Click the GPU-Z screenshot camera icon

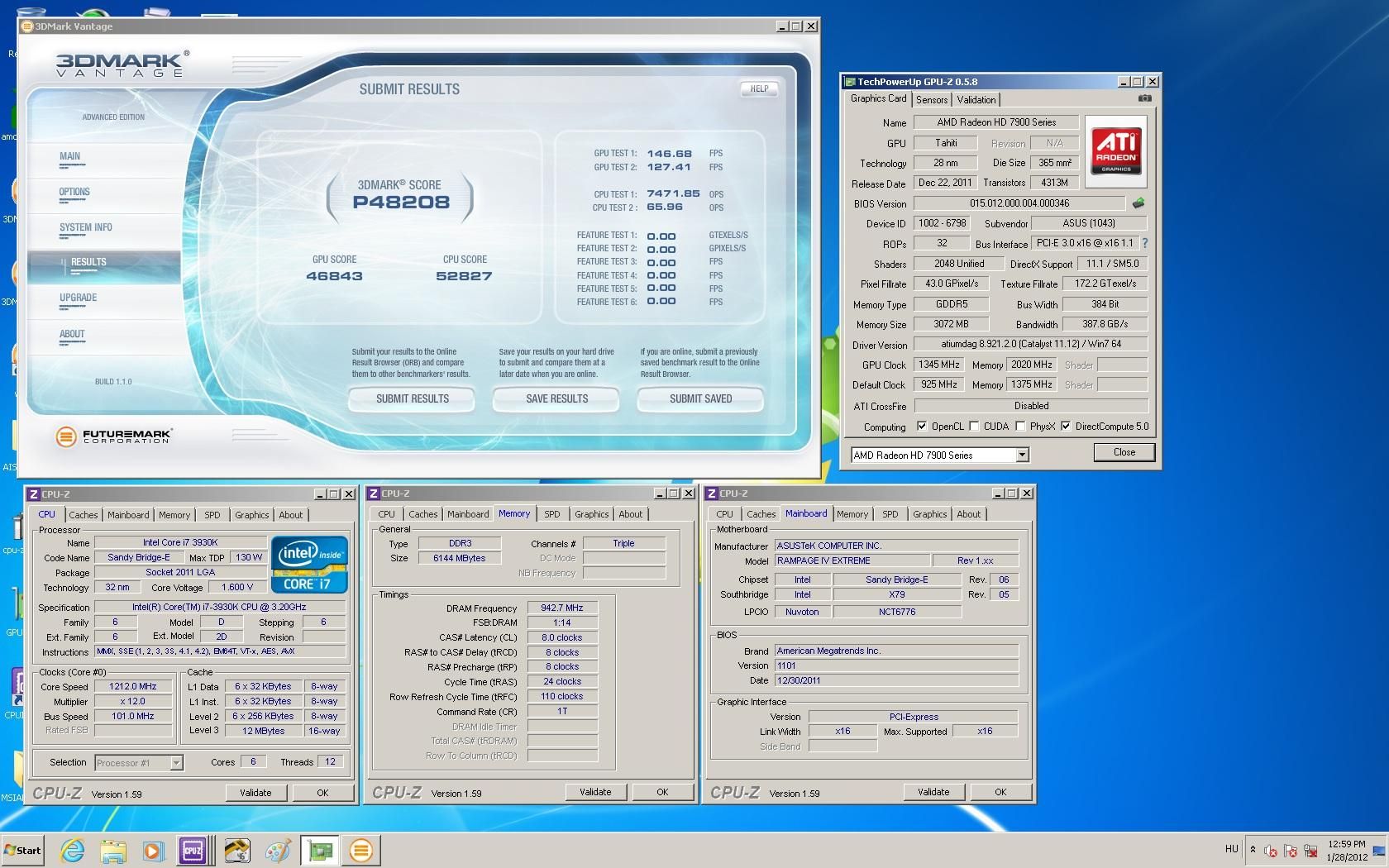(x=1144, y=98)
